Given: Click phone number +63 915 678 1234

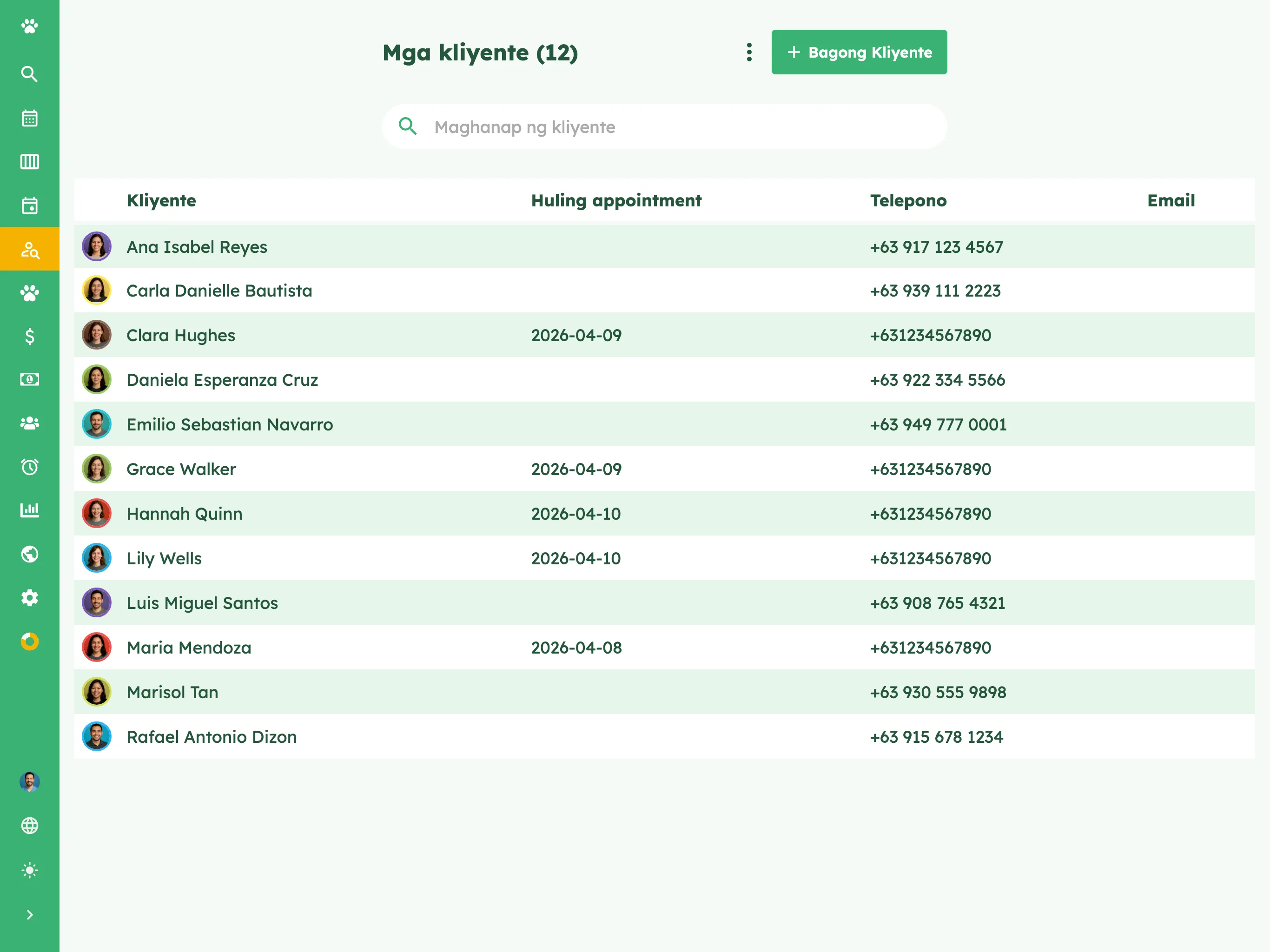Looking at the screenshot, I should pyautogui.click(x=936, y=737).
